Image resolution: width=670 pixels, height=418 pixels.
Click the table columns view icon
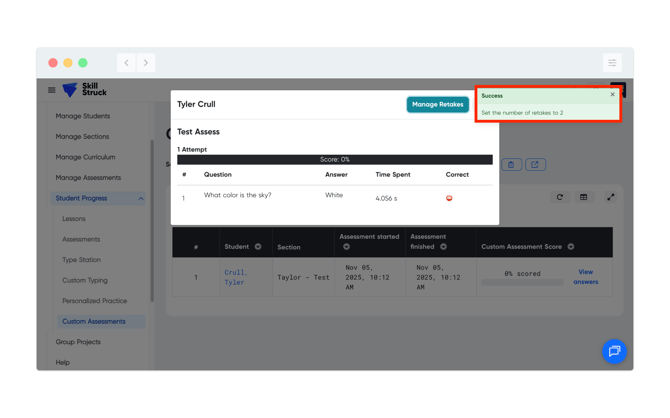click(584, 197)
